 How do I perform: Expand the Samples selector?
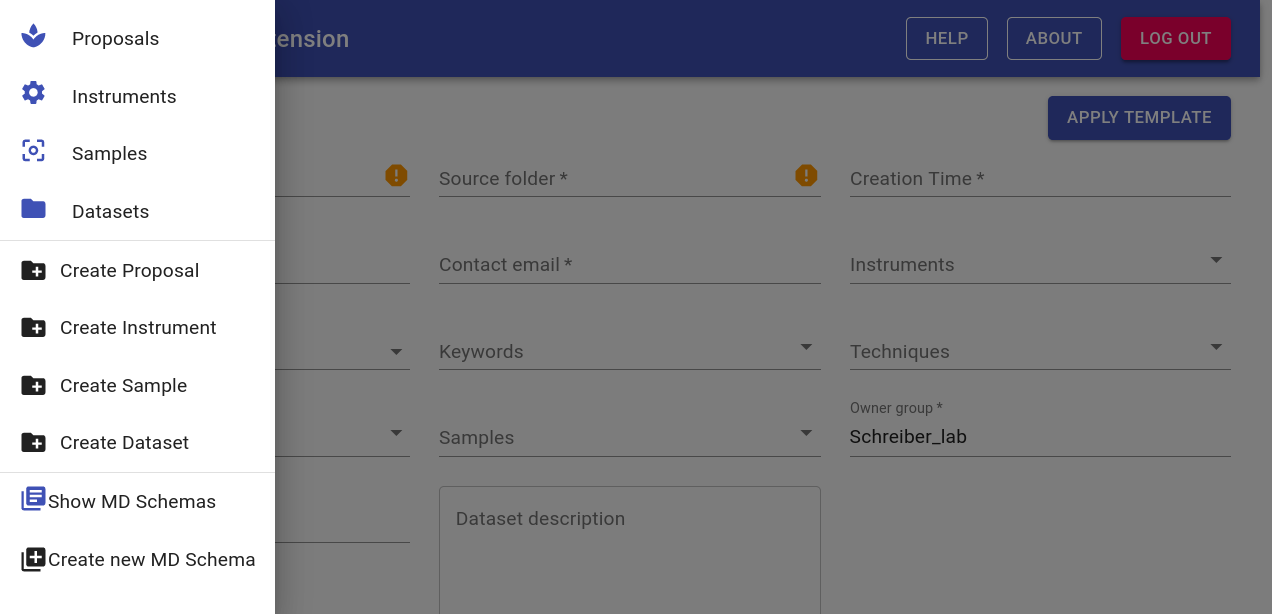click(x=806, y=432)
